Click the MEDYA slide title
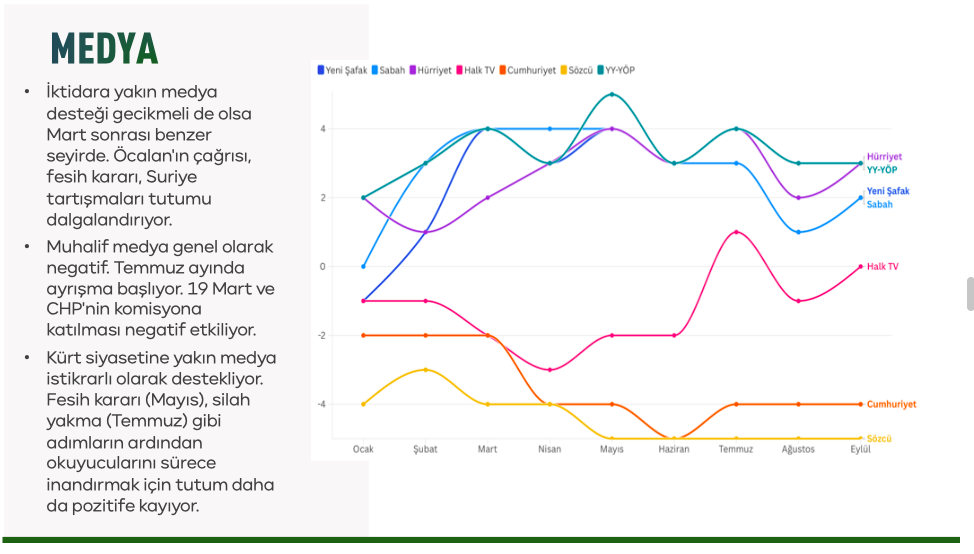The width and height of the screenshot is (974, 554). pos(105,47)
